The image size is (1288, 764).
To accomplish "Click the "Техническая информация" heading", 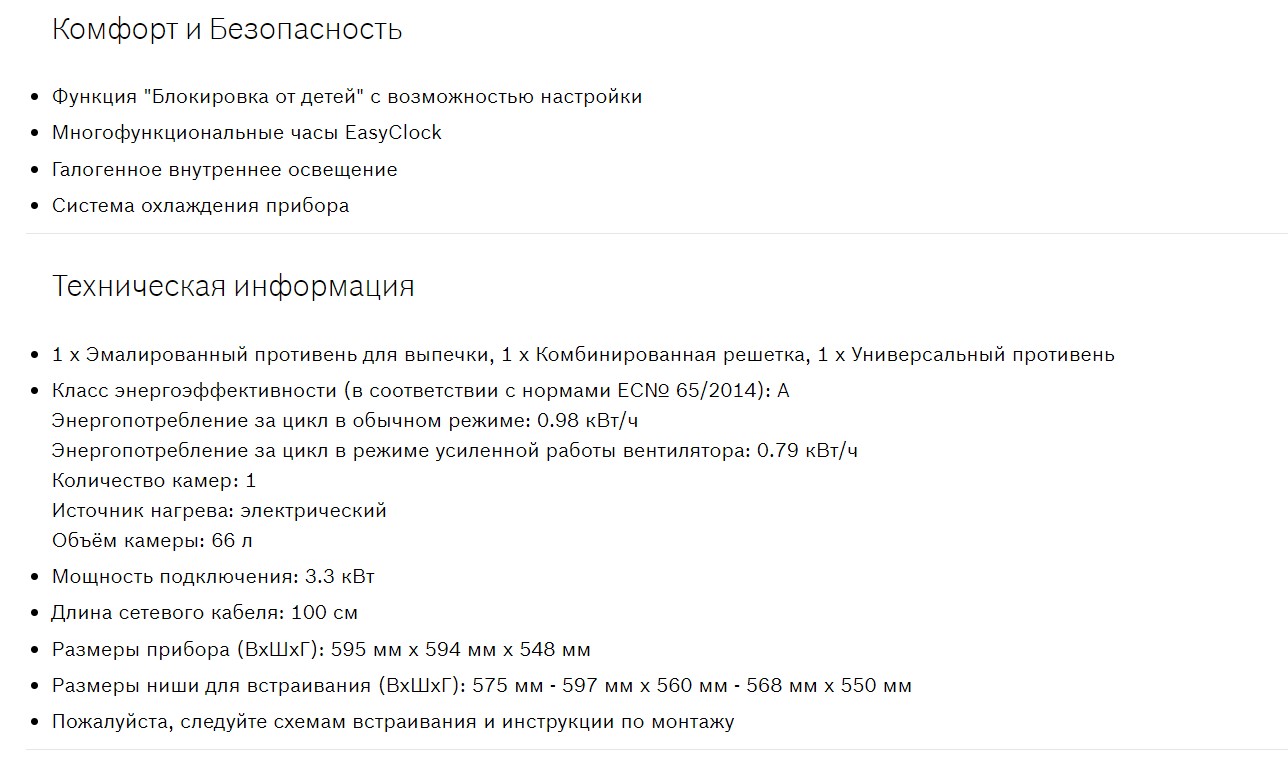I will click(233, 287).
